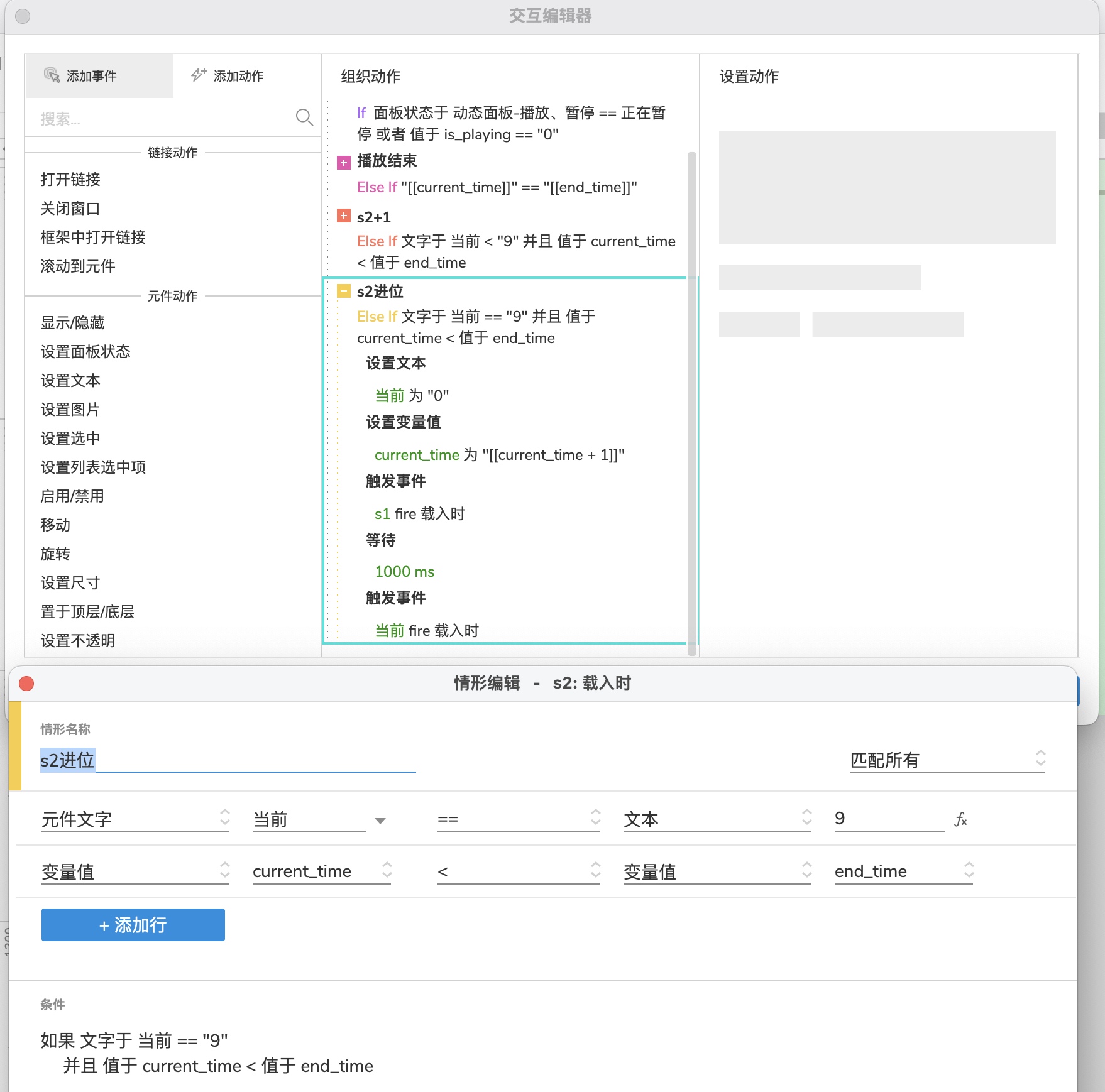Select the 等待 action header
The height and width of the screenshot is (1092, 1105).
pos(381,540)
